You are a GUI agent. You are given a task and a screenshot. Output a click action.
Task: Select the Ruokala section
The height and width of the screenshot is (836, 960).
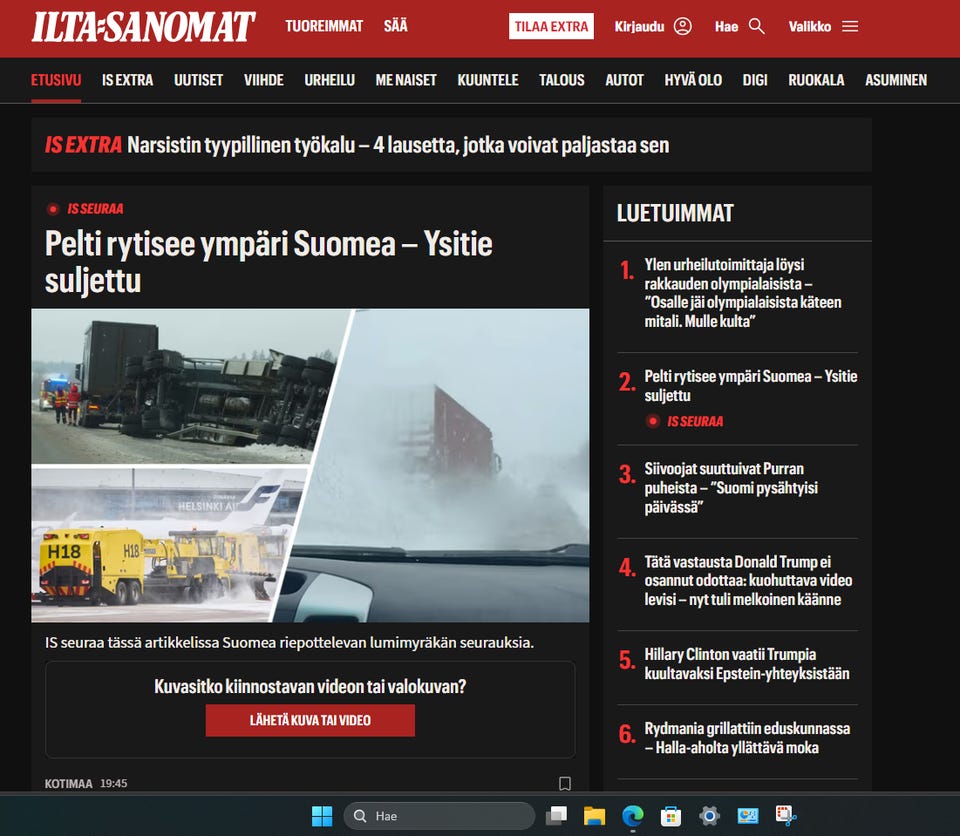(816, 80)
